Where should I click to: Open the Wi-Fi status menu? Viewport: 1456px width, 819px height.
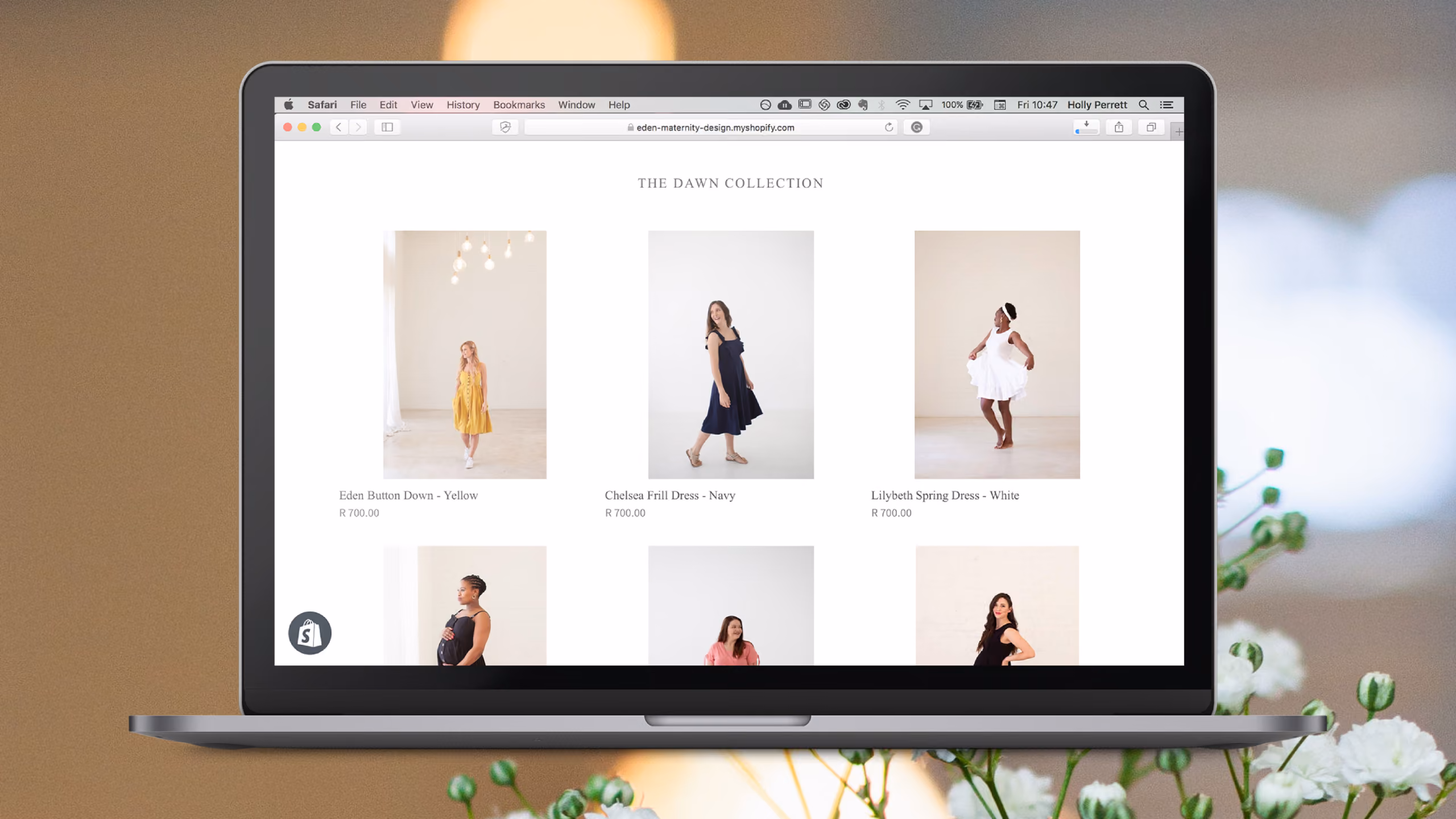coord(903,105)
